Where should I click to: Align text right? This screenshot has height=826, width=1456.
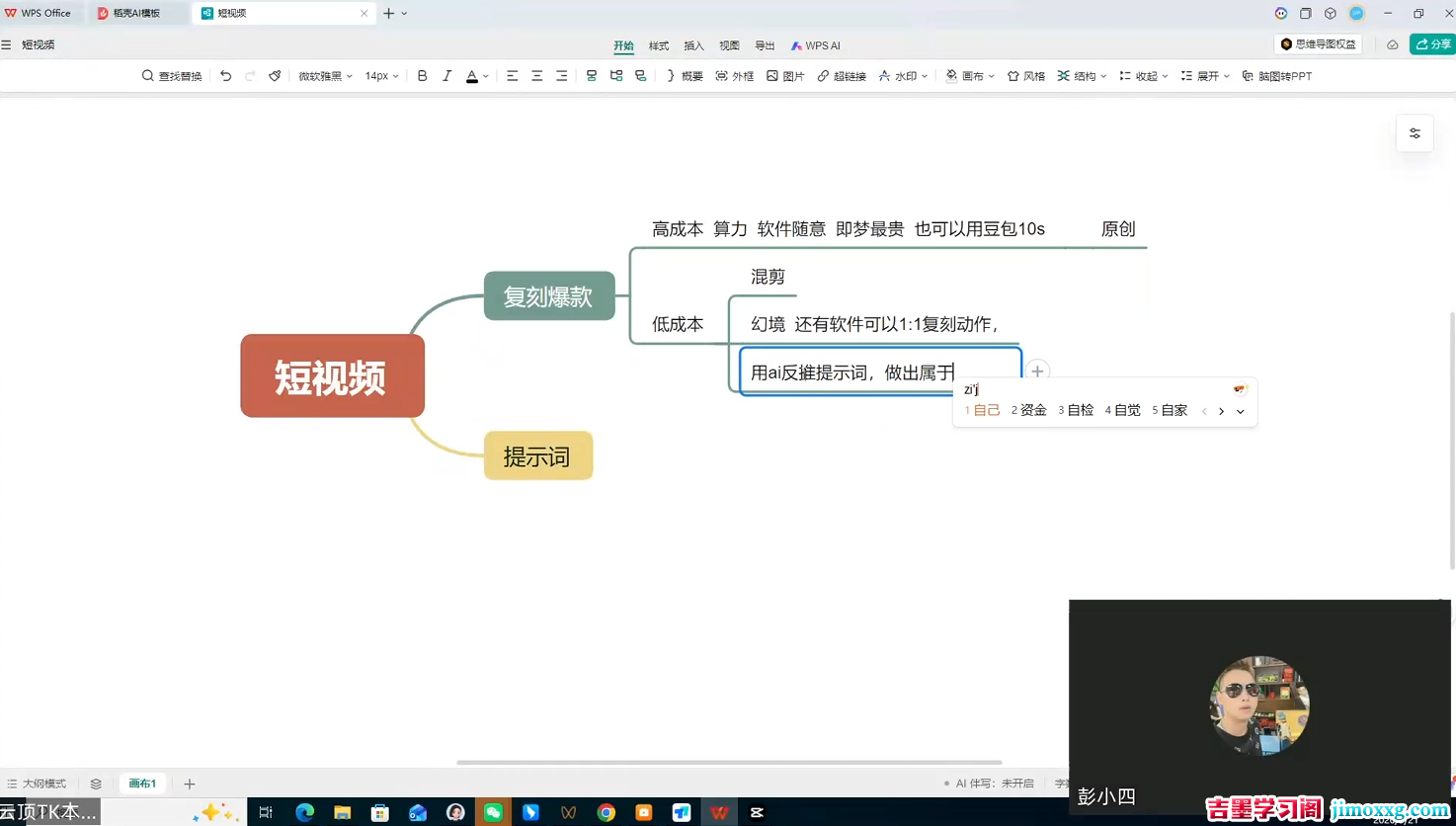[561, 76]
